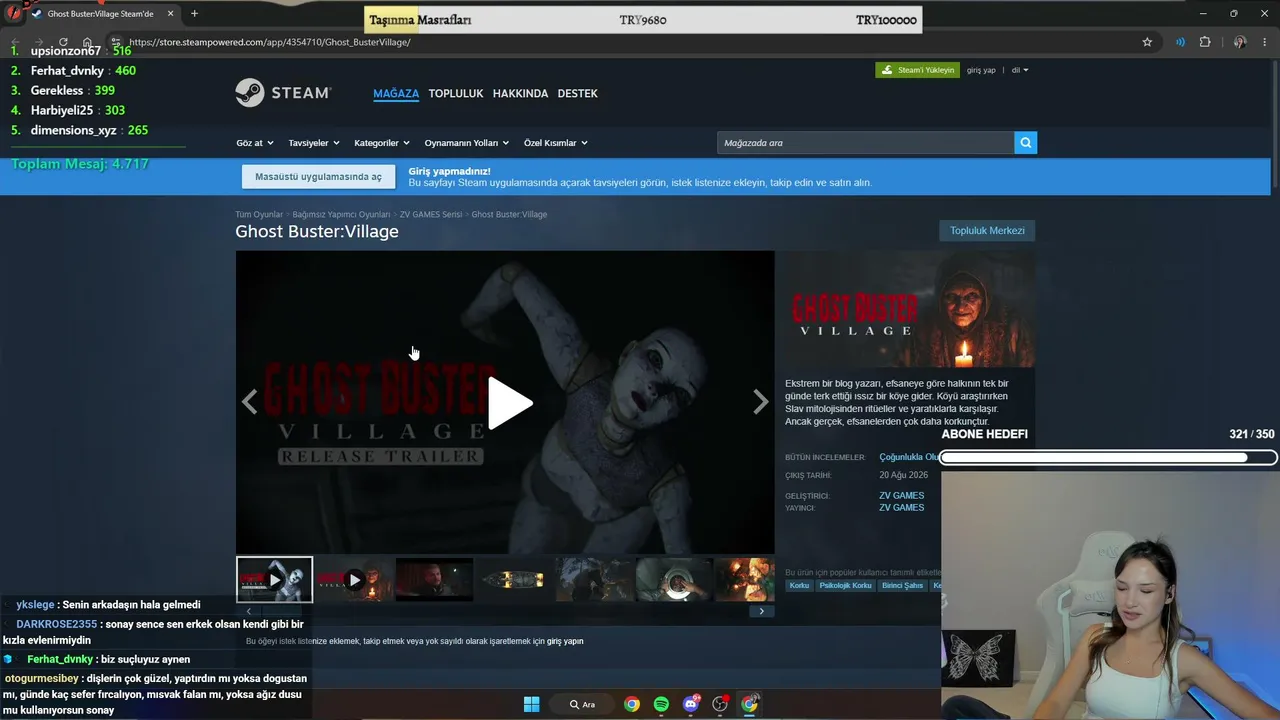Focus the Mağazada ara search field
1280x720 pixels.
(866, 143)
